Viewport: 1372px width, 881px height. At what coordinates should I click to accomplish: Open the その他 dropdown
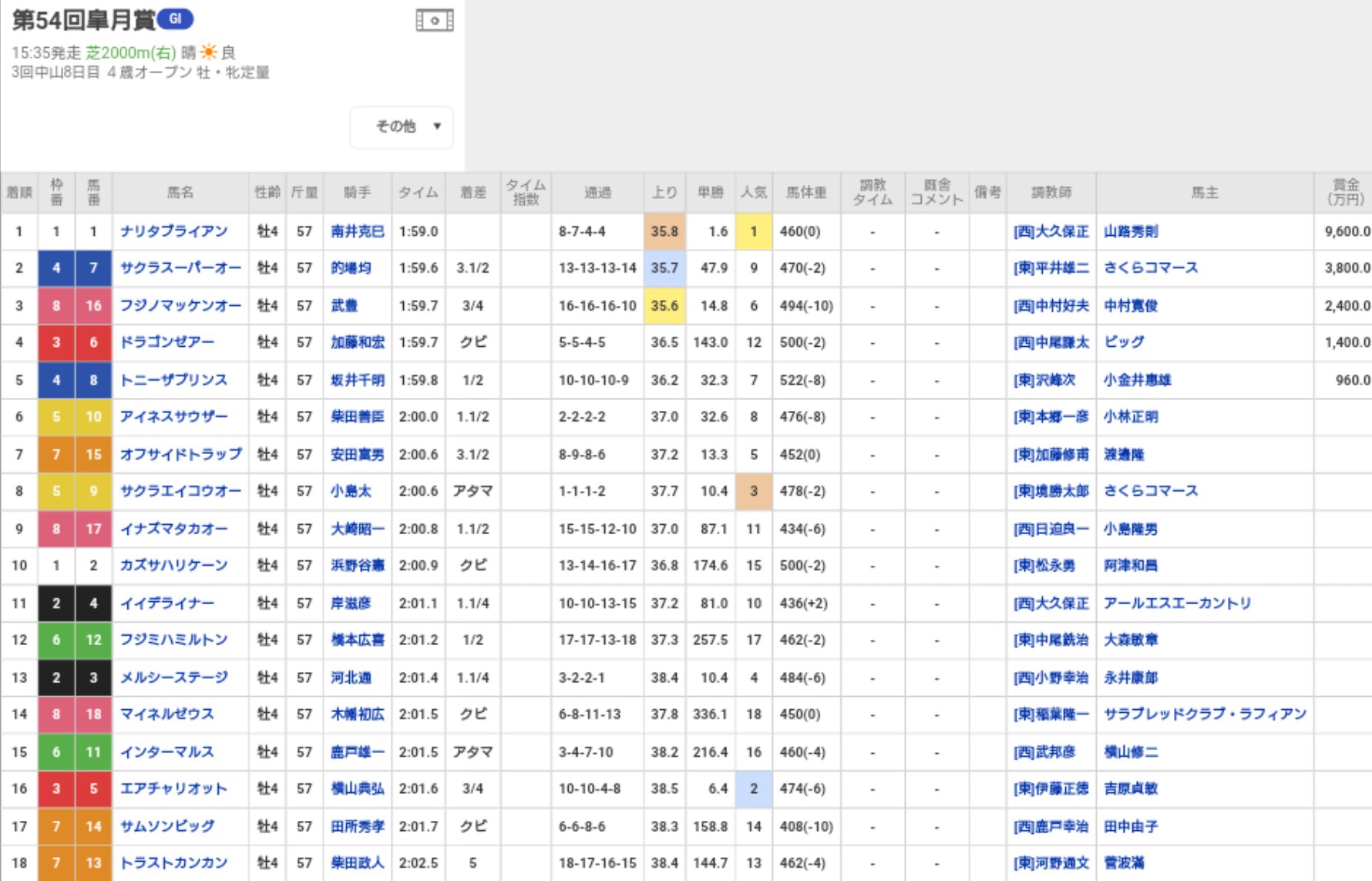point(402,126)
